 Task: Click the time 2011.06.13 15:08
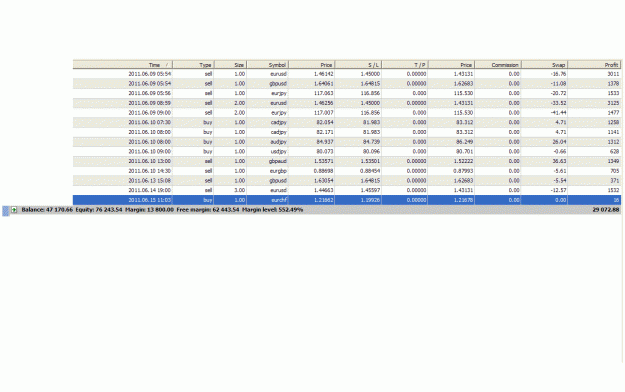[x=149, y=181]
